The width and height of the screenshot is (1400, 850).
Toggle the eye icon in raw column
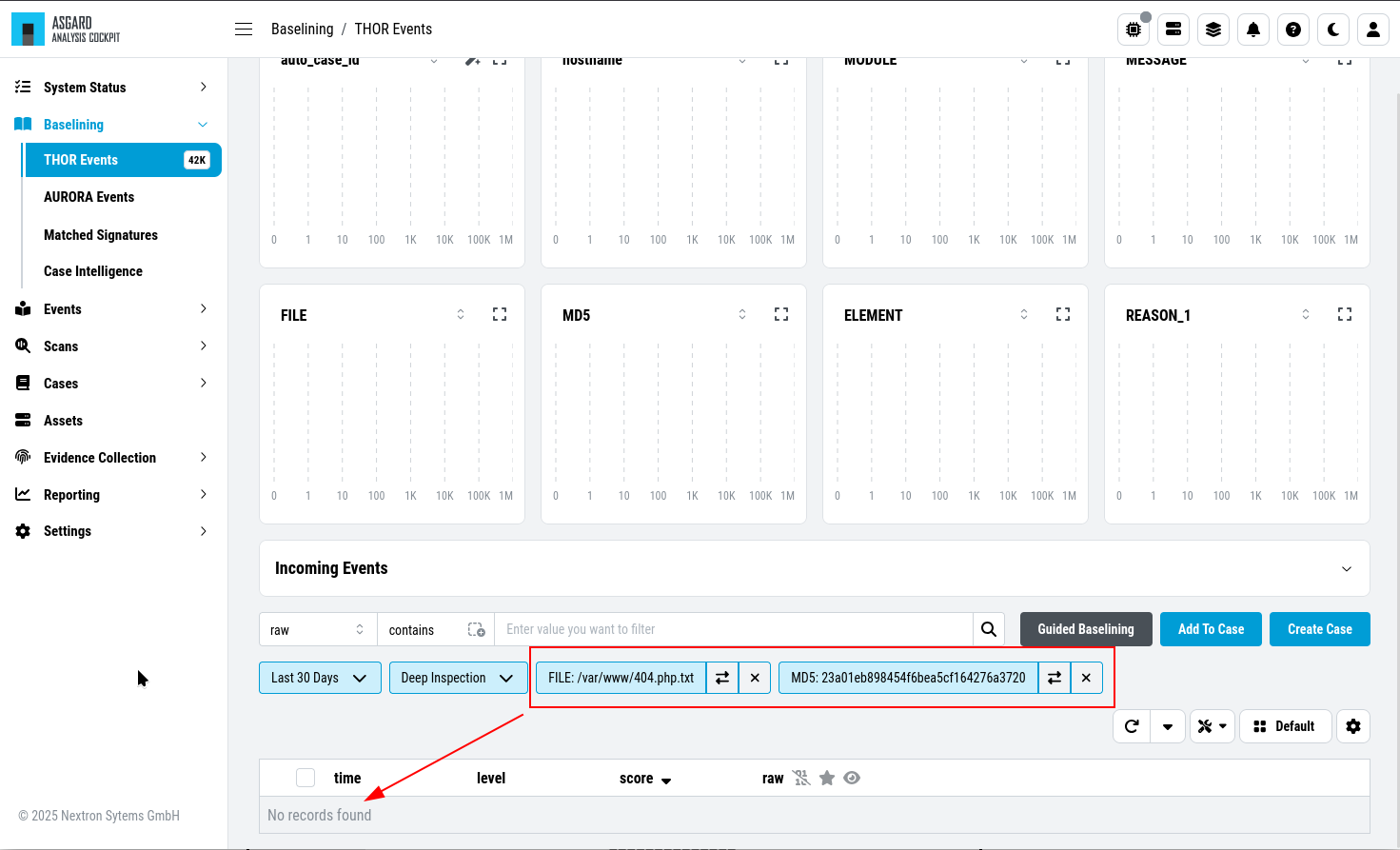pyautogui.click(x=852, y=778)
